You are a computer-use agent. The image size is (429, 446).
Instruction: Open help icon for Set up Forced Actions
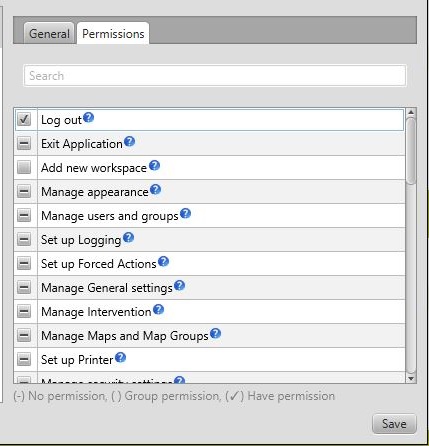pos(163,261)
